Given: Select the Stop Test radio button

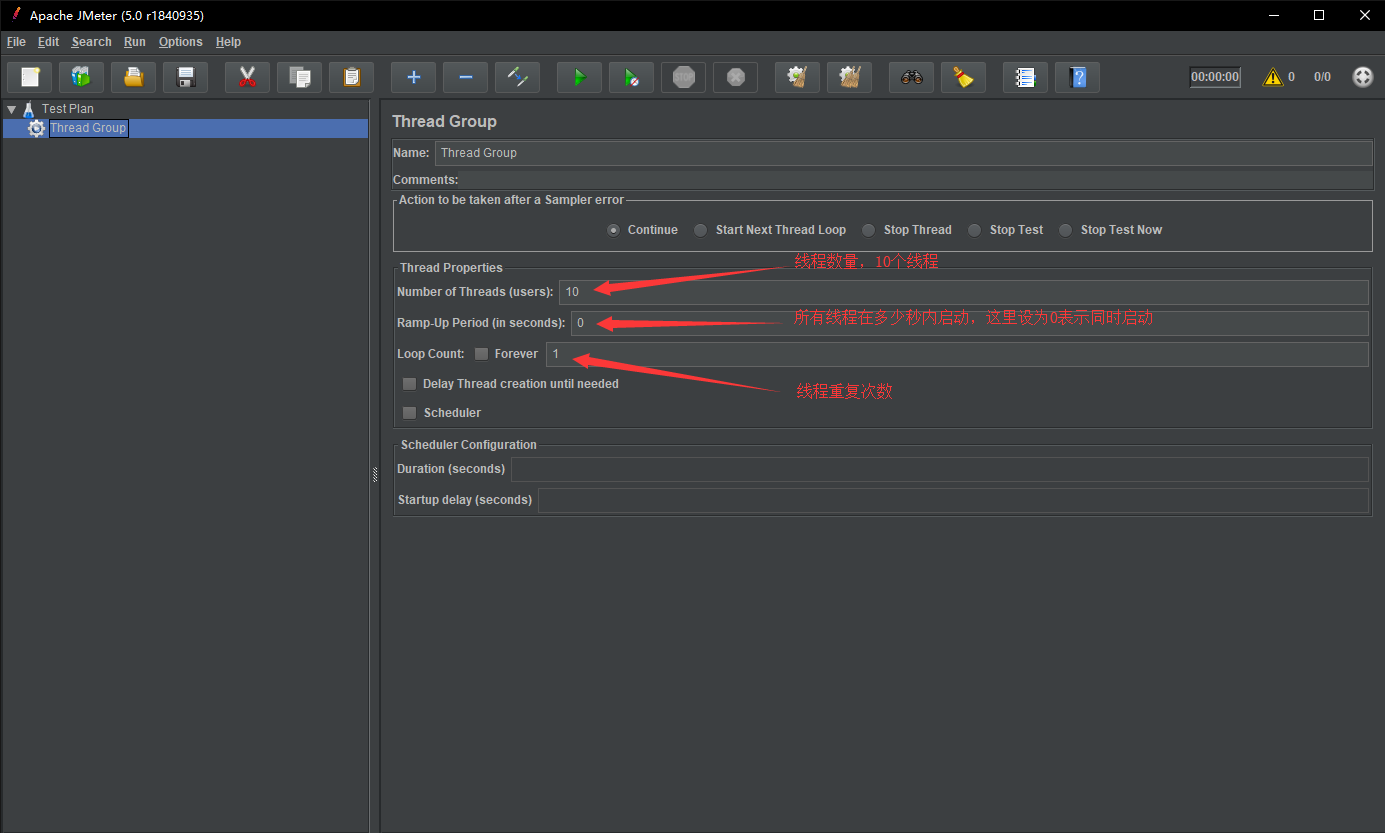Looking at the screenshot, I should pyautogui.click(x=975, y=230).
